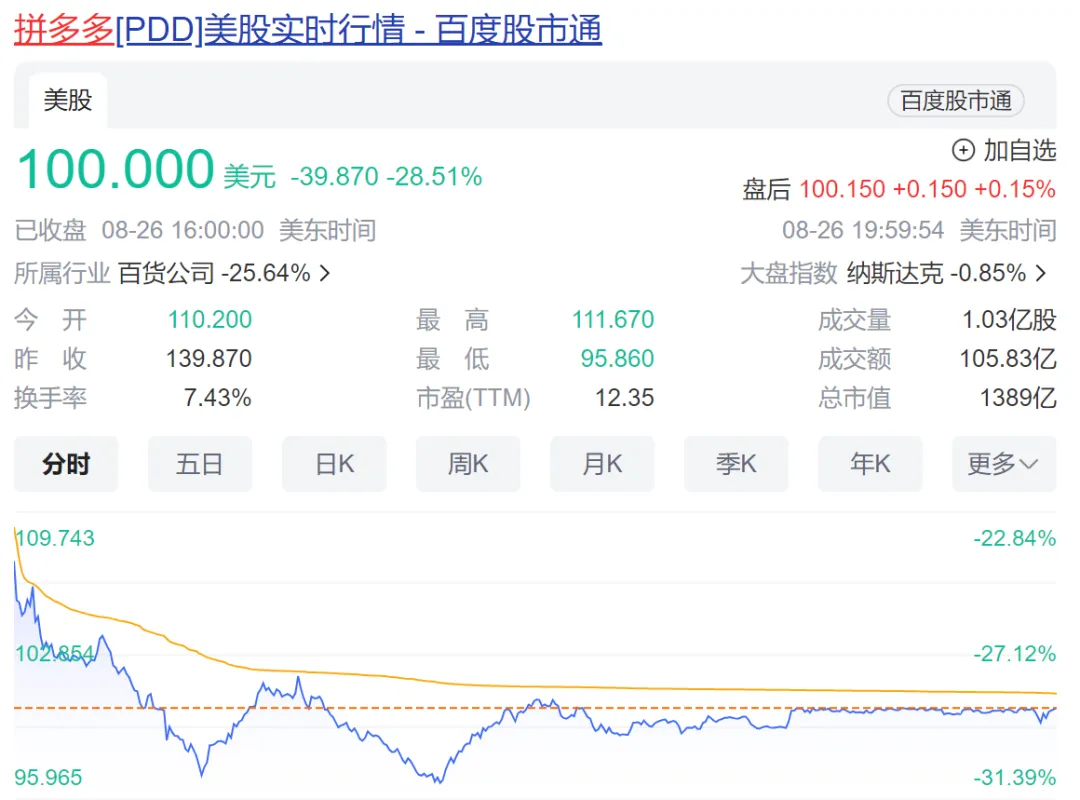Click the after-hours timestamp 08-26 19:59:54
The width and height of the screenshot is (1080, 800).
pyautogui.click(x=863, y=231)
